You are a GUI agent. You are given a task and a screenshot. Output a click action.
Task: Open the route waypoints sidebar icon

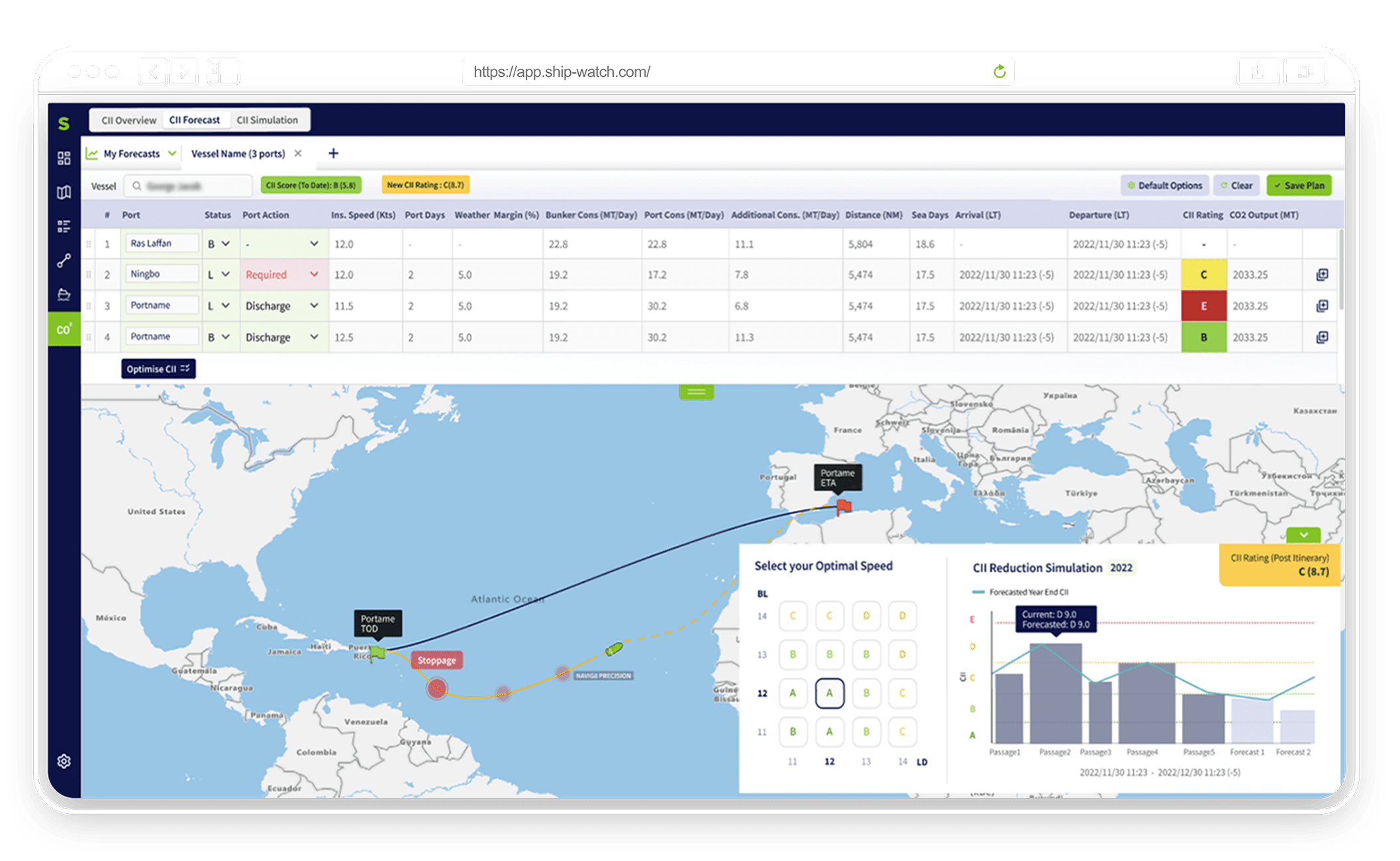64,261
